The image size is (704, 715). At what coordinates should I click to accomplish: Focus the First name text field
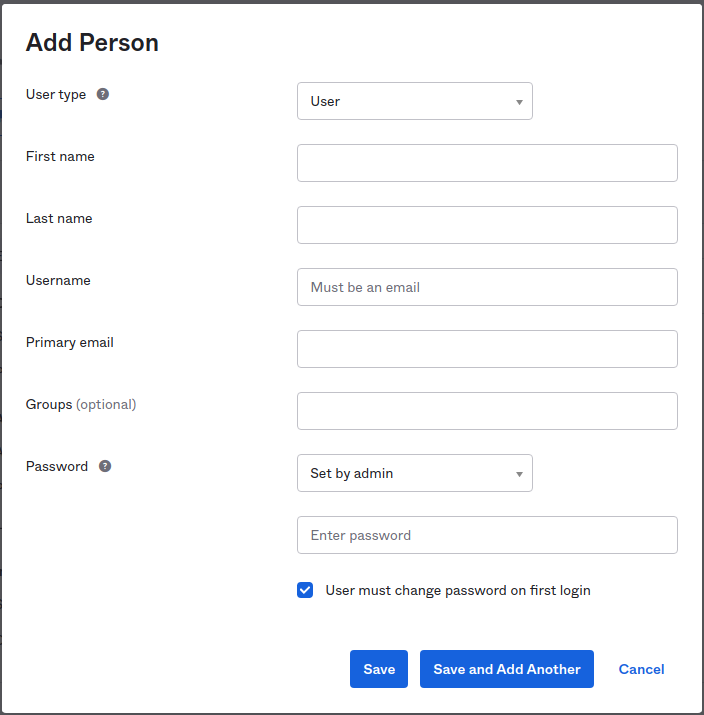487,163
